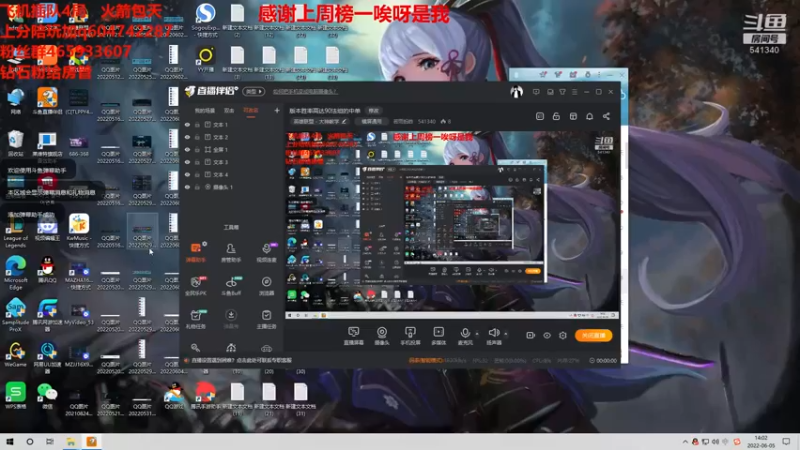Expand the microphone options arrow
The height and width of the screenshot is (450, 800).
pyautogui.click(x=477, y=334)
